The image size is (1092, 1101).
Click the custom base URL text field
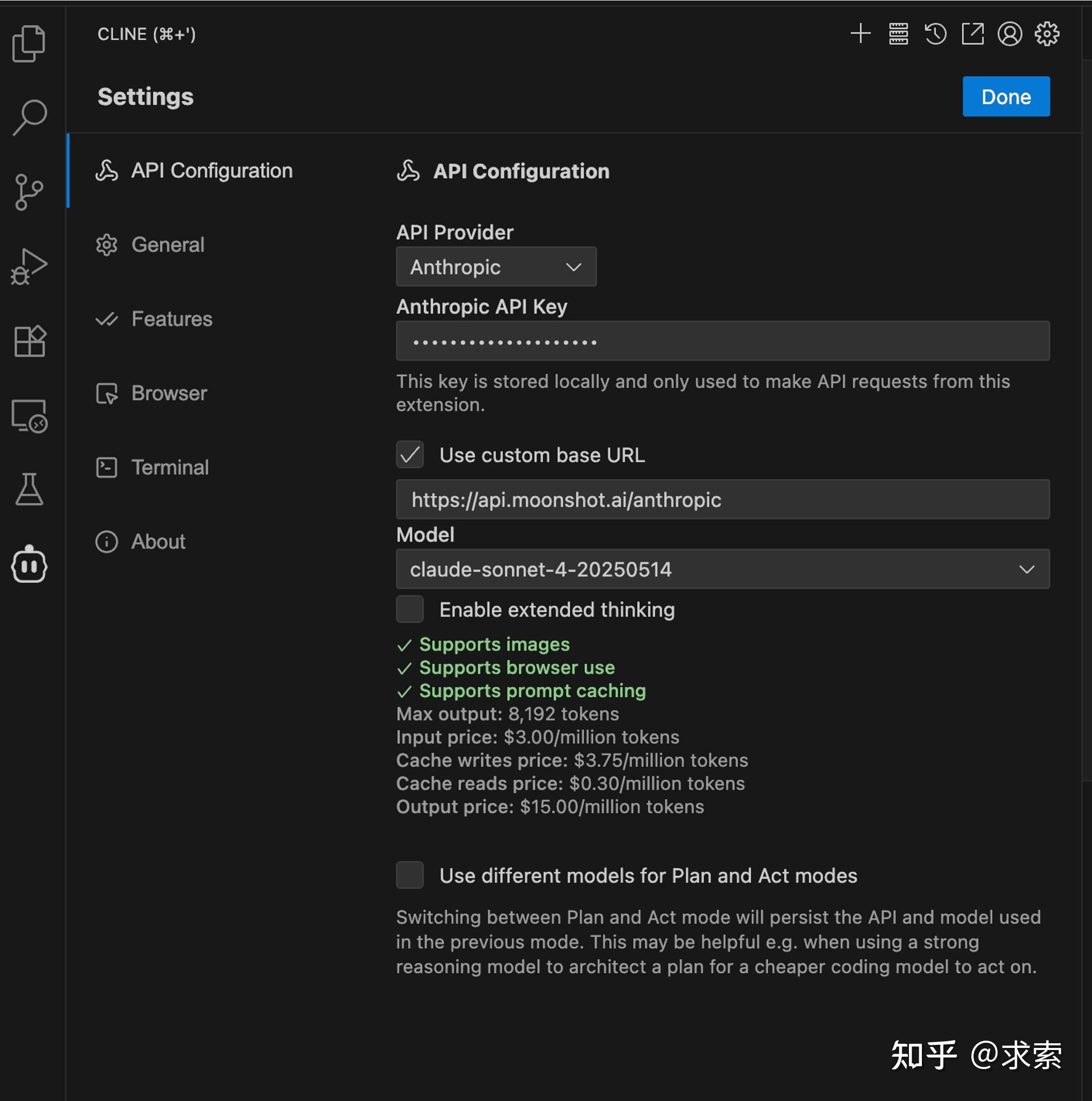coord(722,499)
